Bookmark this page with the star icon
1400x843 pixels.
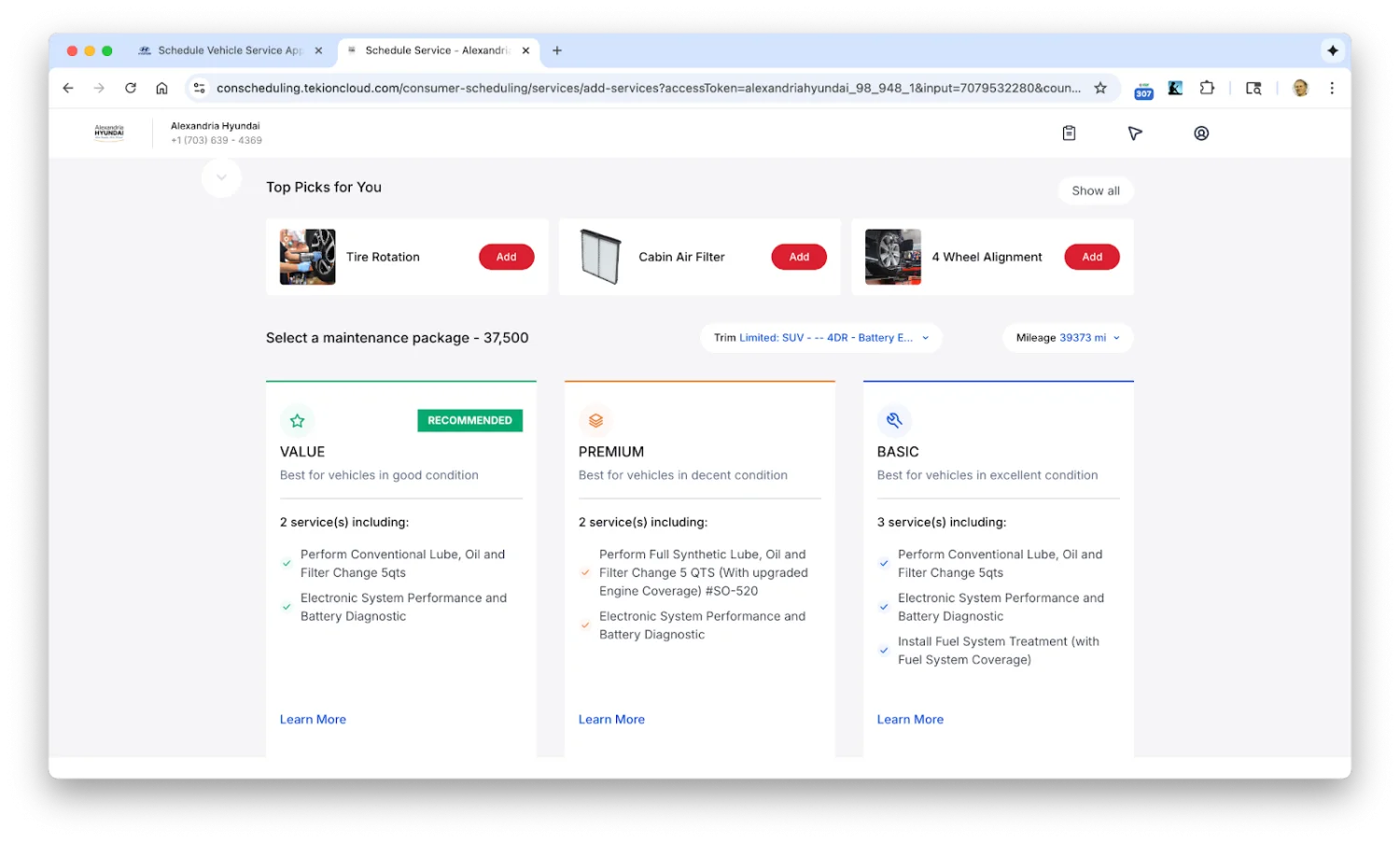click(1100, 88)
